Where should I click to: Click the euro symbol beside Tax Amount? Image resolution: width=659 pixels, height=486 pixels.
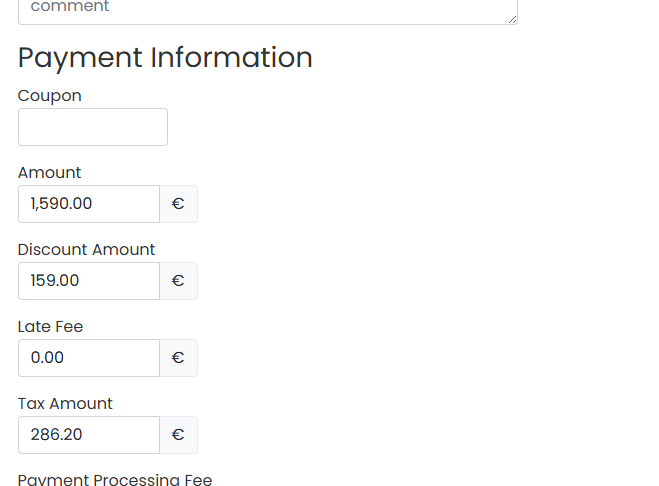(178, 435)
